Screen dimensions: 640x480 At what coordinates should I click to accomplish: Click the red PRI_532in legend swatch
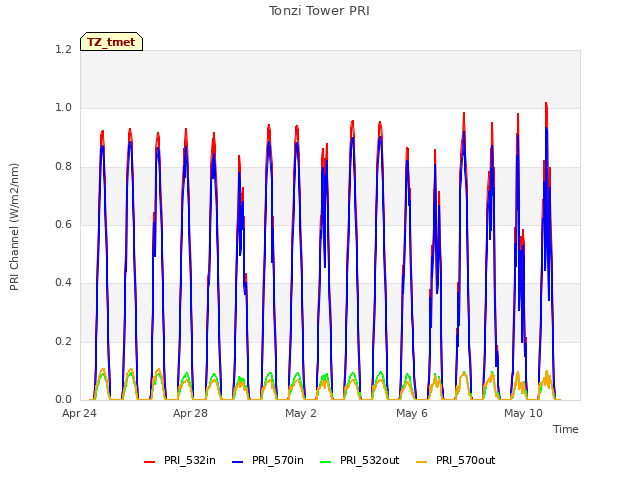tap(149, 462)
